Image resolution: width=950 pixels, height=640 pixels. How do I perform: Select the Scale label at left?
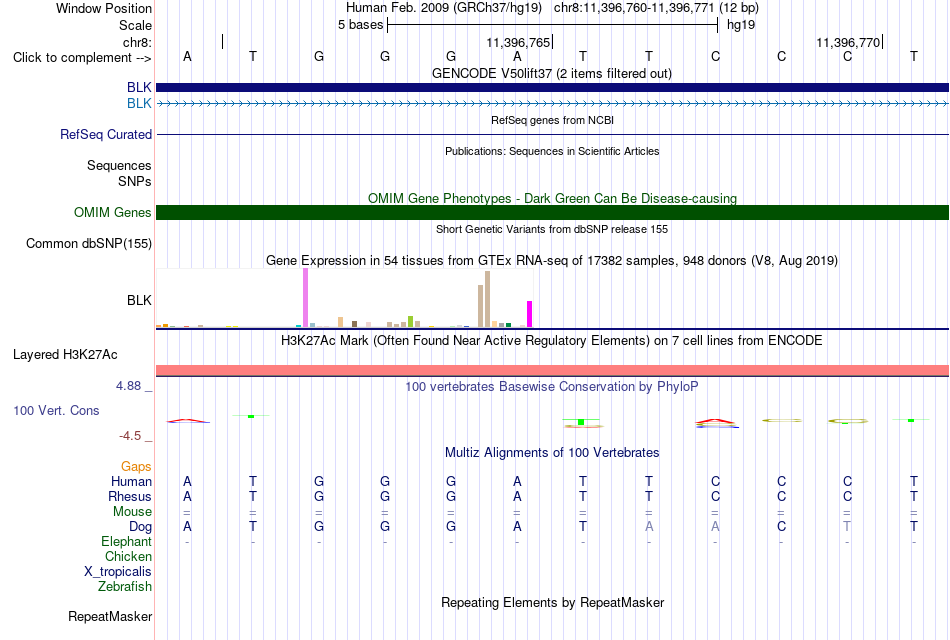(x=135, y=25)
